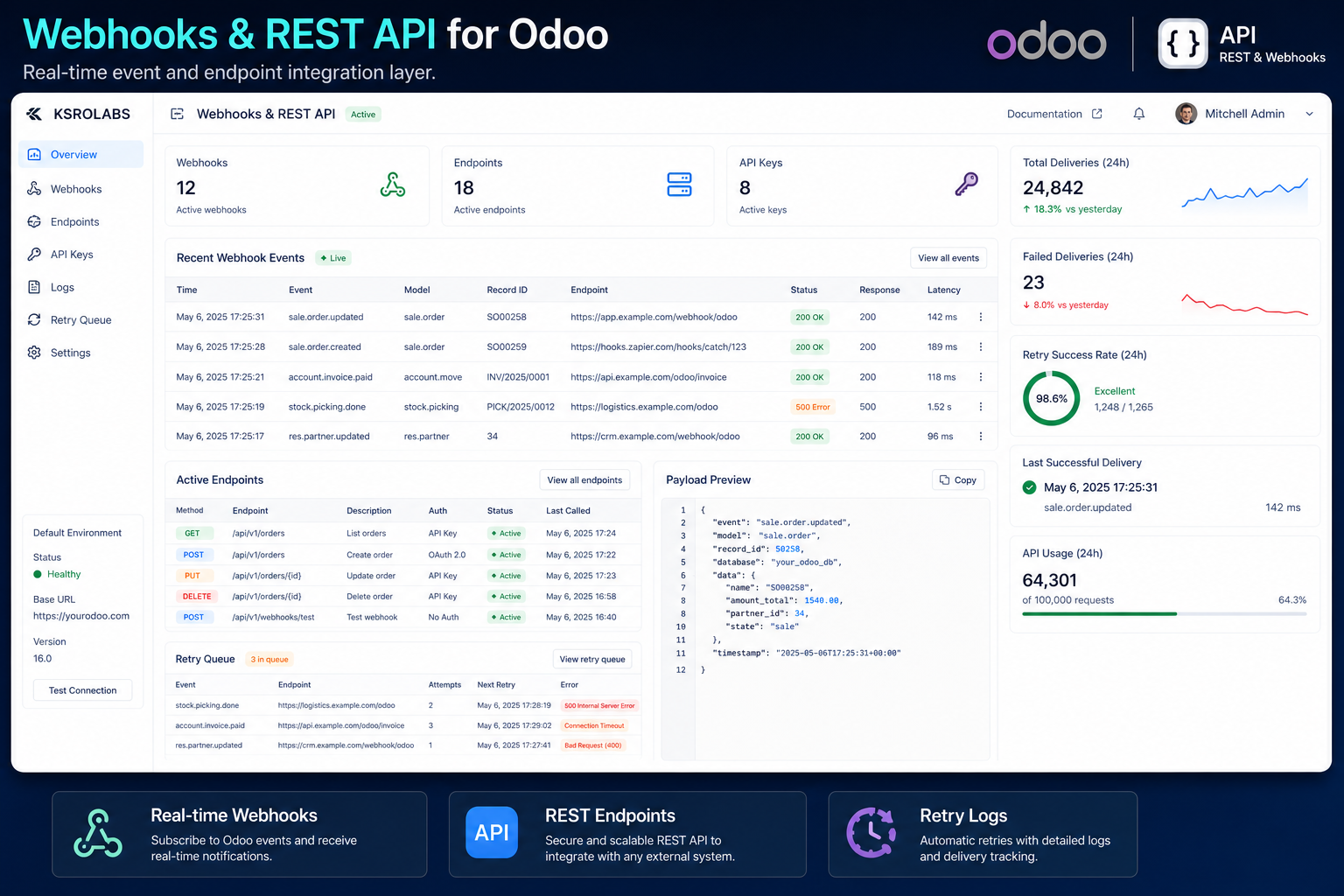Click Test Connection button
This screenshot has width=1344, height=896.
pos(82,690)
